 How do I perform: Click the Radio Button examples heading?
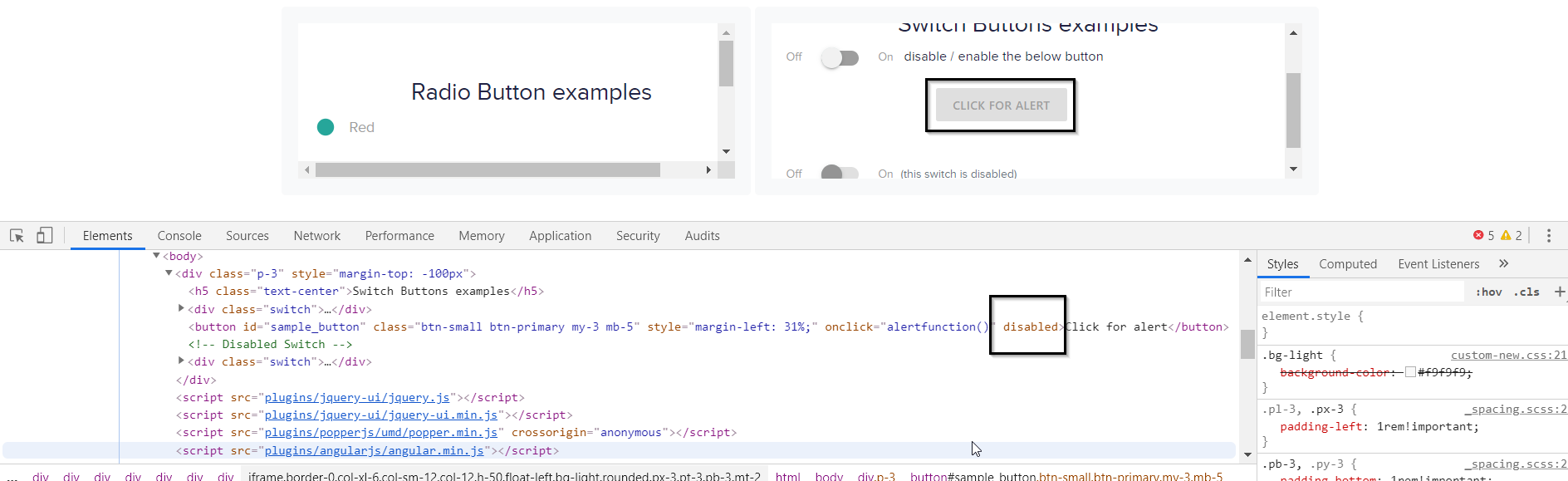pyautogui.click(x=531, y=92)
